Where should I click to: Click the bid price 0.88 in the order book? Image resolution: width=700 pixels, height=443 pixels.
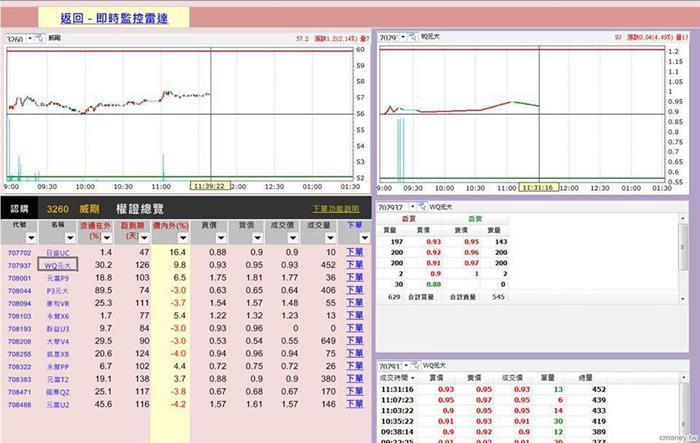(433, 284)
